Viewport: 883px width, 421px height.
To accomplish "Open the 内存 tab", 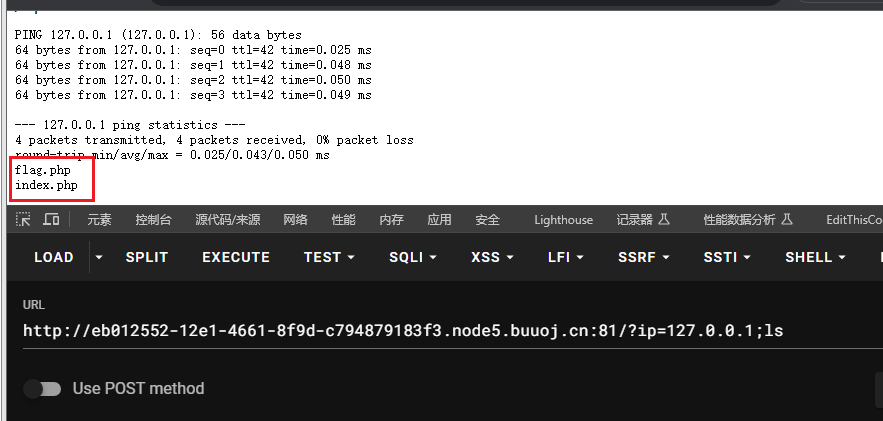I will (x=391, y=220).
